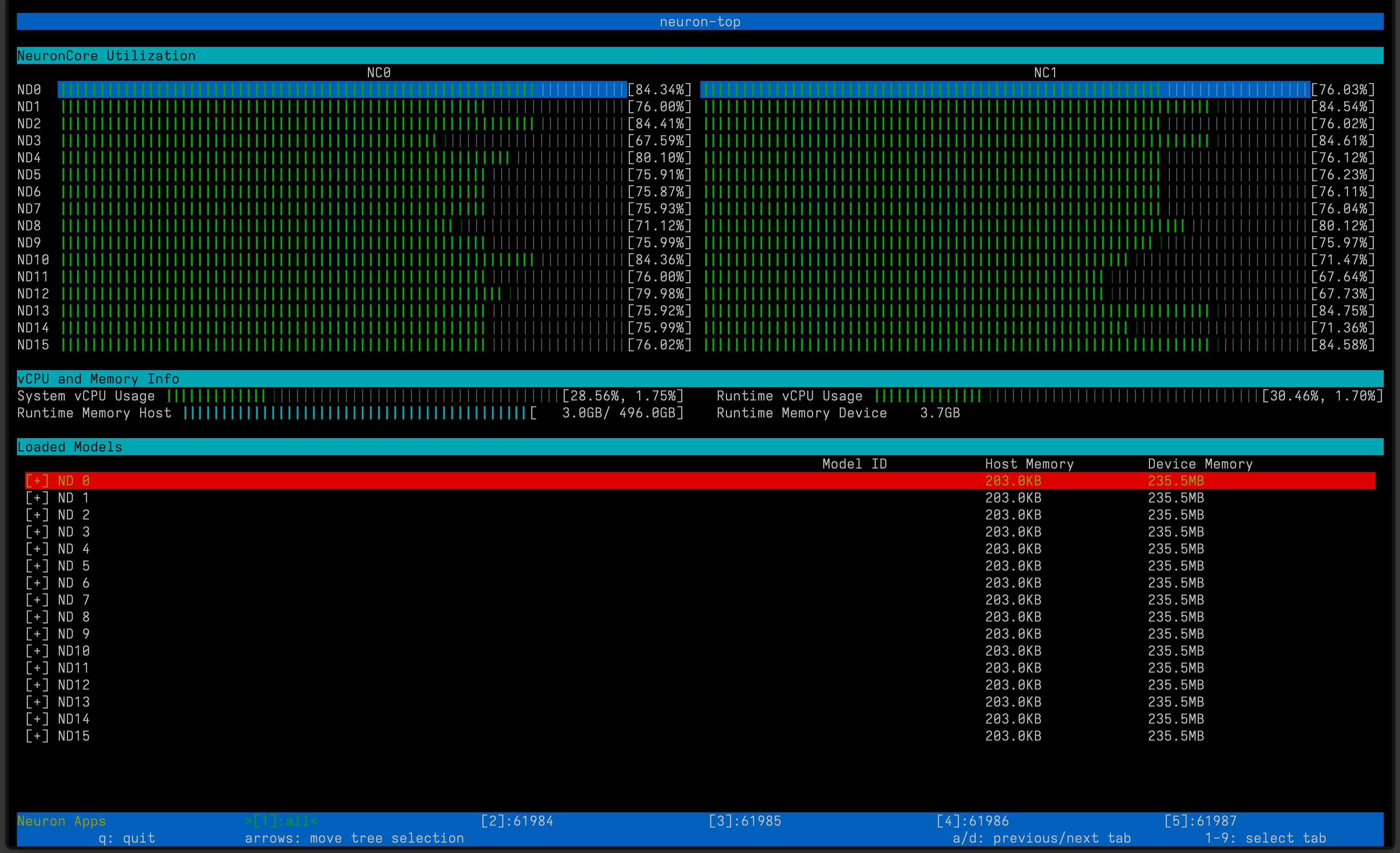Expand the [+] next to ND 5

click(x=37, y=566)
